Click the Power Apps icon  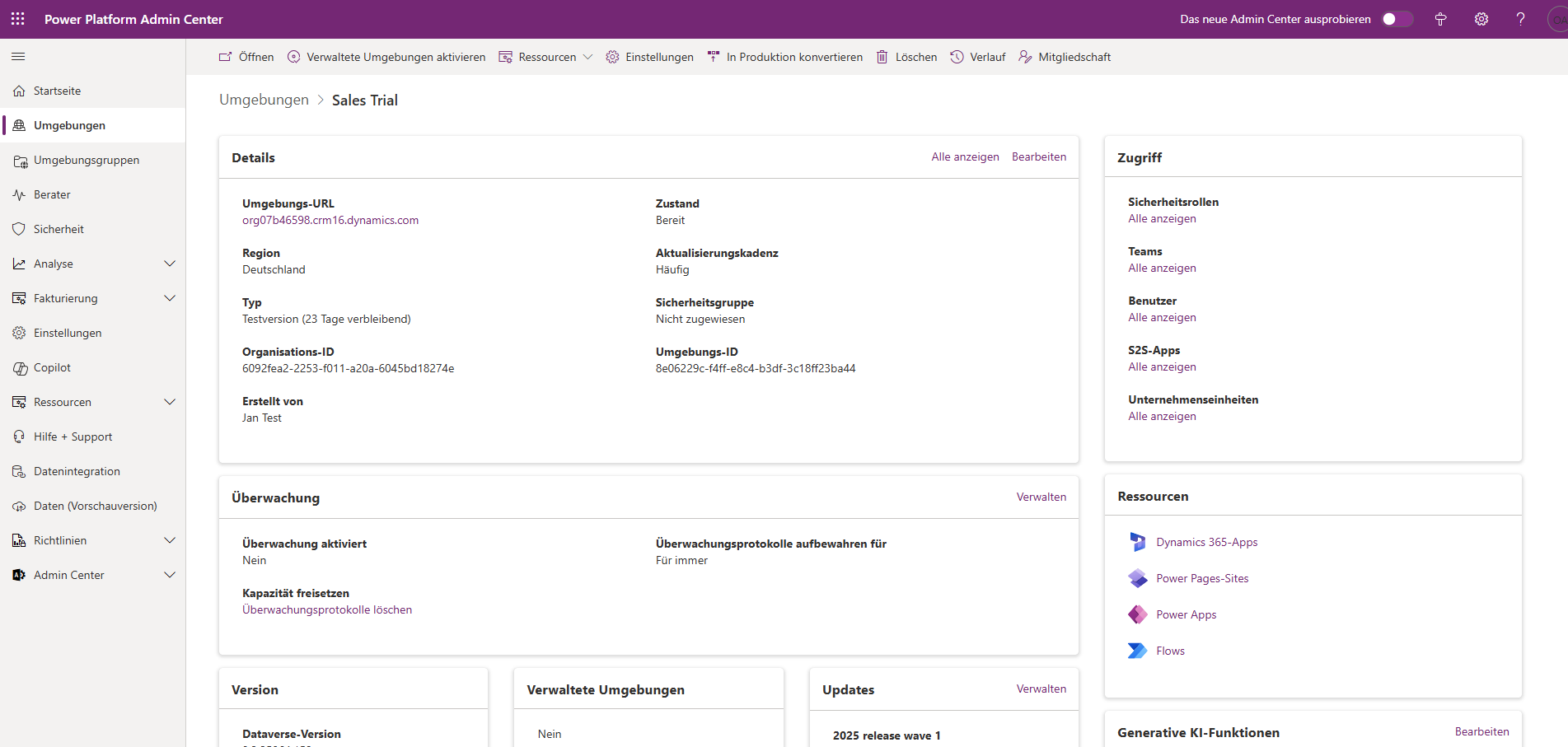pyautogui.click(x=1138, y=614)
